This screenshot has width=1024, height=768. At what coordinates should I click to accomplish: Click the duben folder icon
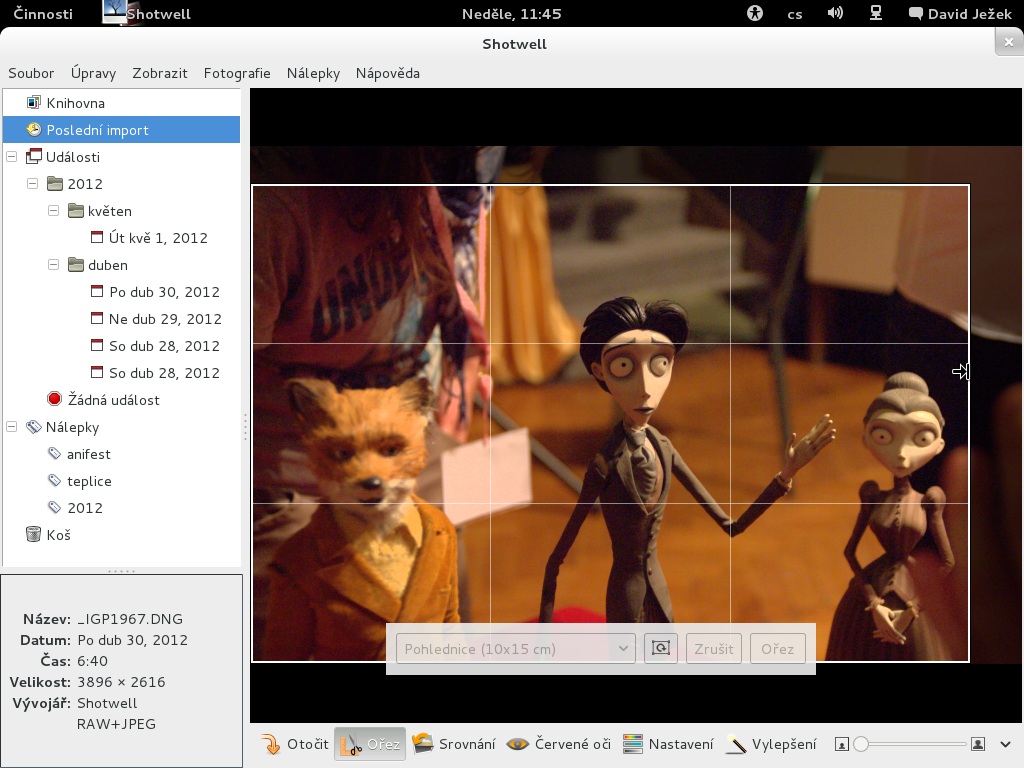[x=76, y=264]
